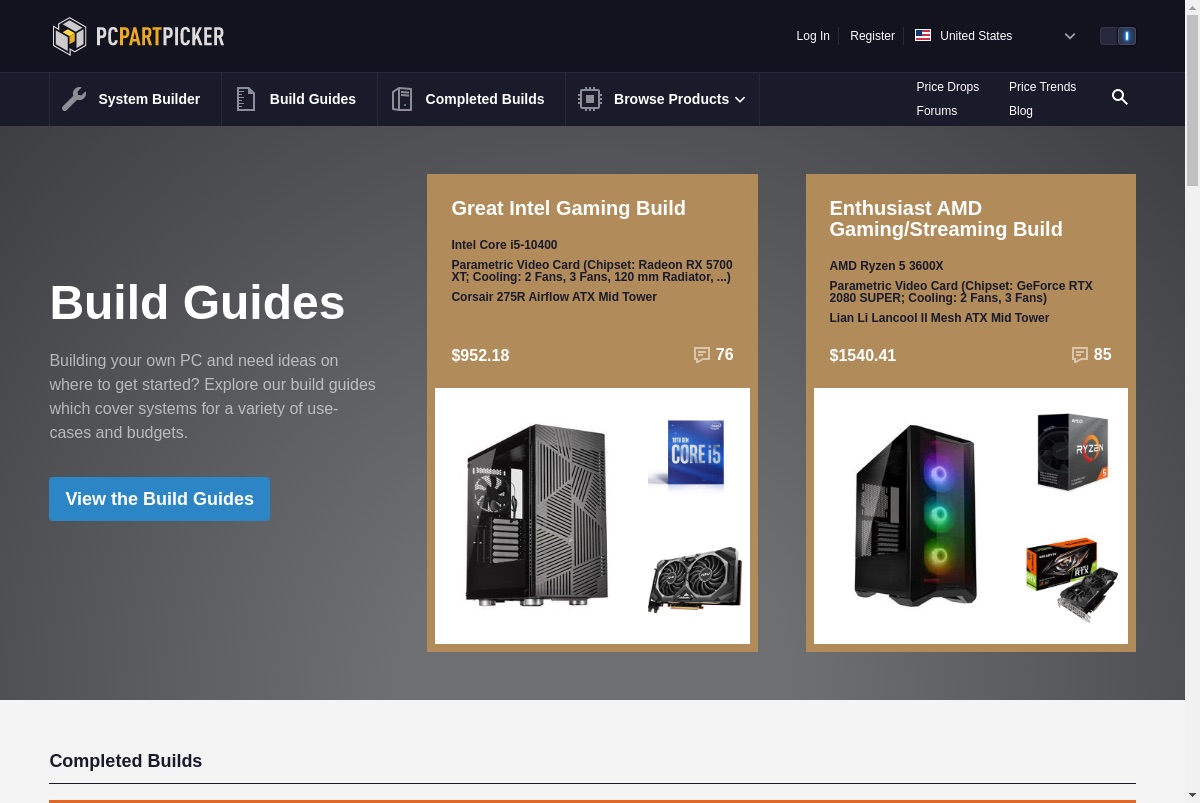Click the Radeon RX 5700 XT card image
This screenshot has height=803, width=1200.
click(695, 580)
